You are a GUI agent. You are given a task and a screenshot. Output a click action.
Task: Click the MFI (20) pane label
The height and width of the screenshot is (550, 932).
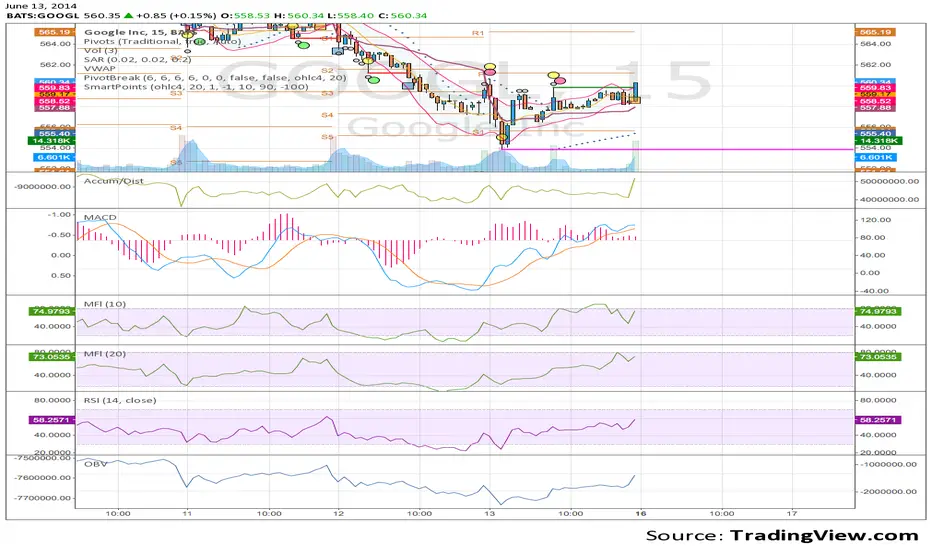pos(105,354)
